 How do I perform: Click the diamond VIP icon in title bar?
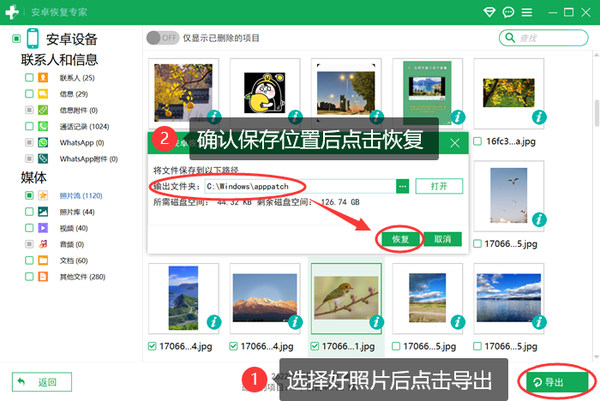[x=489, y=12]
